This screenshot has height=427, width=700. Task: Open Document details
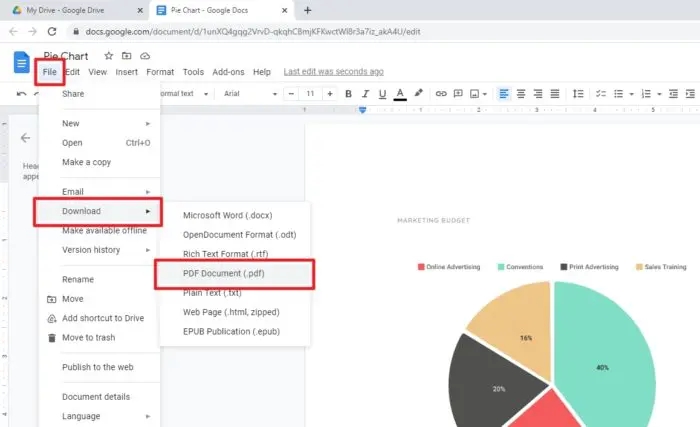point(99,397)
